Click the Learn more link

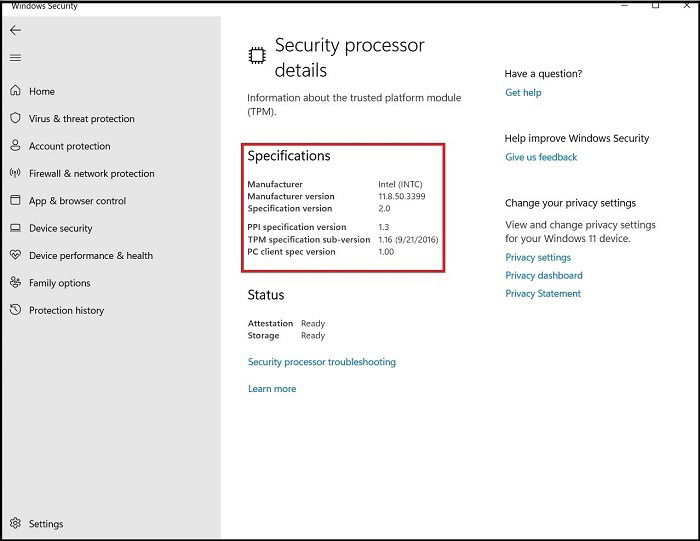272,389
